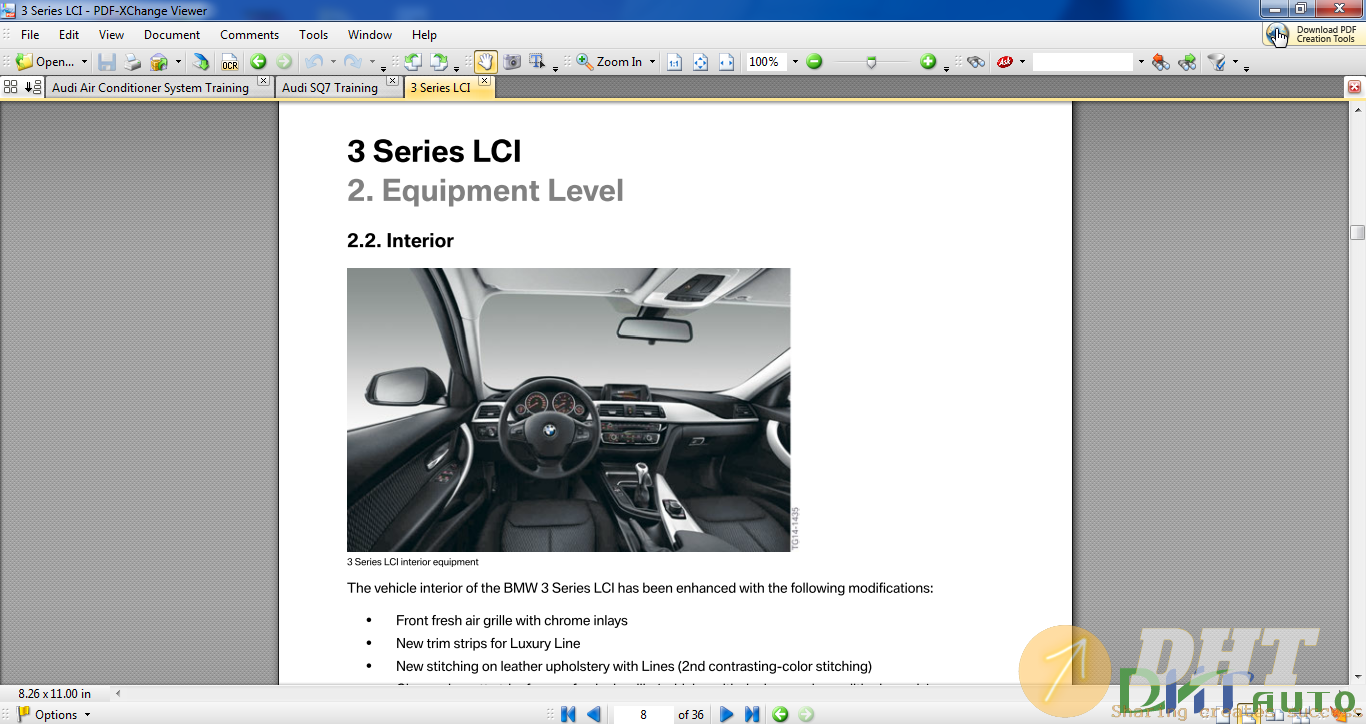The width and height of the screenshot is (1366, 724).
Task: Go to previous view green arrow
Action: [x=258, y=62]
